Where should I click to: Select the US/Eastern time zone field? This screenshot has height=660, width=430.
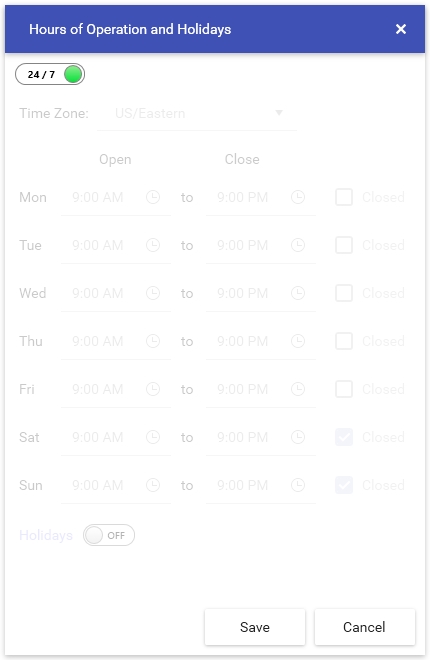pos(197,114)
